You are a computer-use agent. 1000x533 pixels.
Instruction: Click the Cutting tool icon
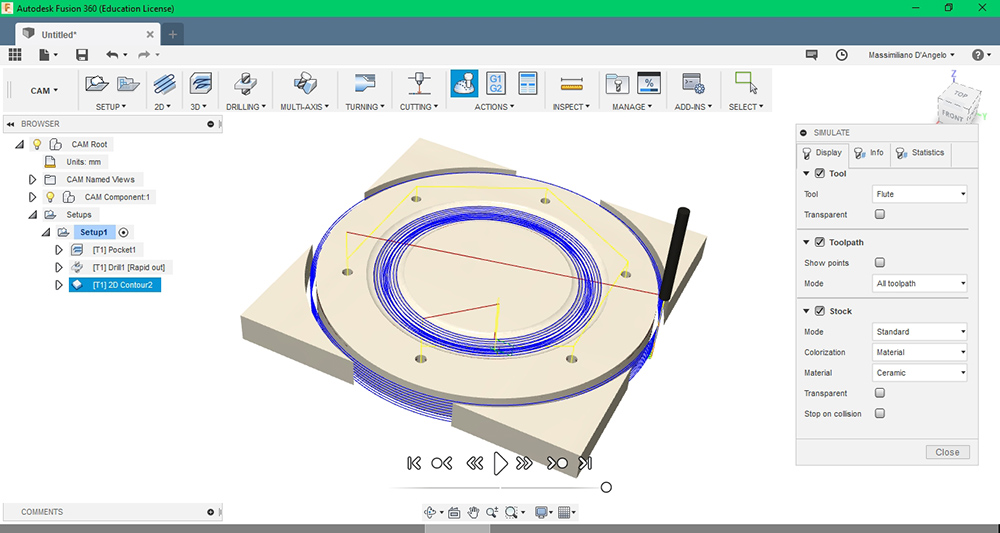pos(419,84)
